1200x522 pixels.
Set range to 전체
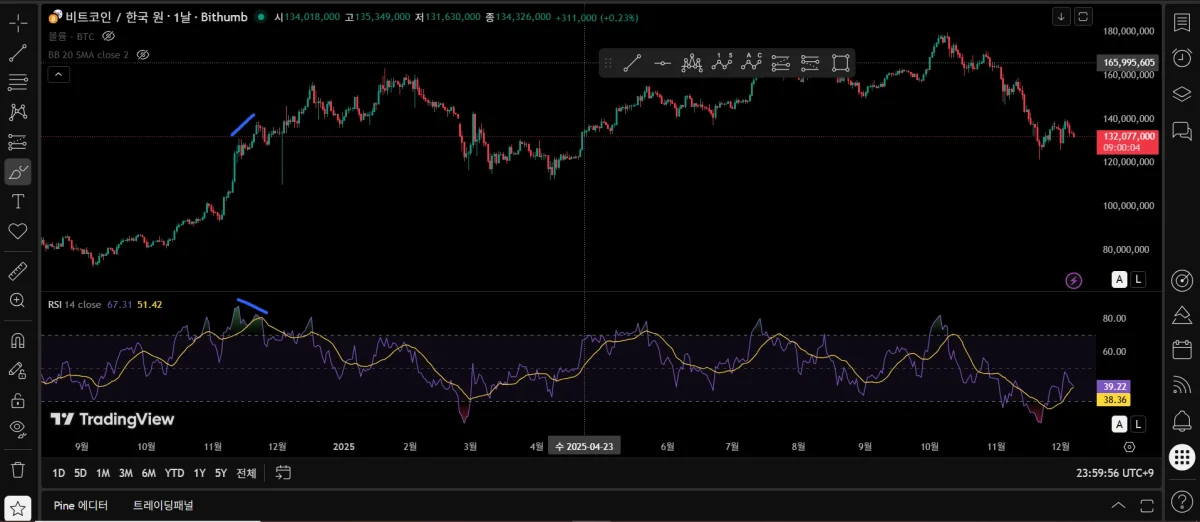click(x=246, y=473)
